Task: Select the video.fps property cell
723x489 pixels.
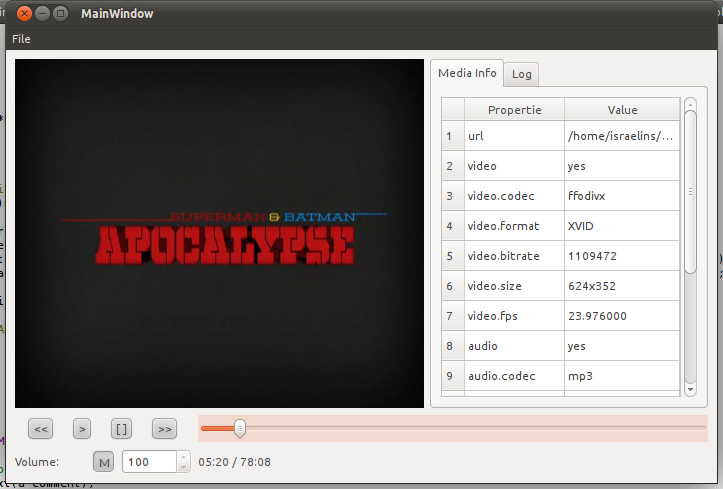Action: click(514, 316)
